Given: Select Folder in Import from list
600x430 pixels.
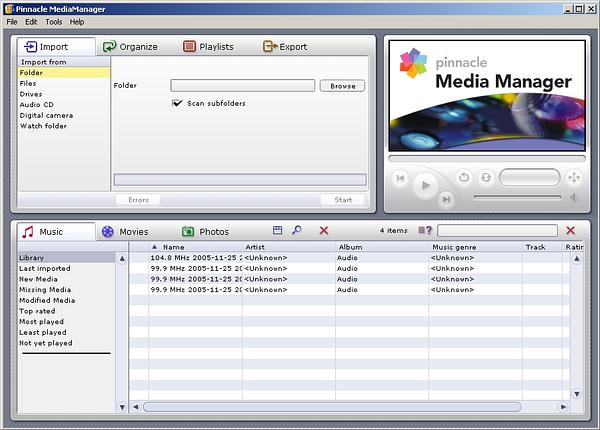Looking at the screenshot, I should click(x=64, y=73).
